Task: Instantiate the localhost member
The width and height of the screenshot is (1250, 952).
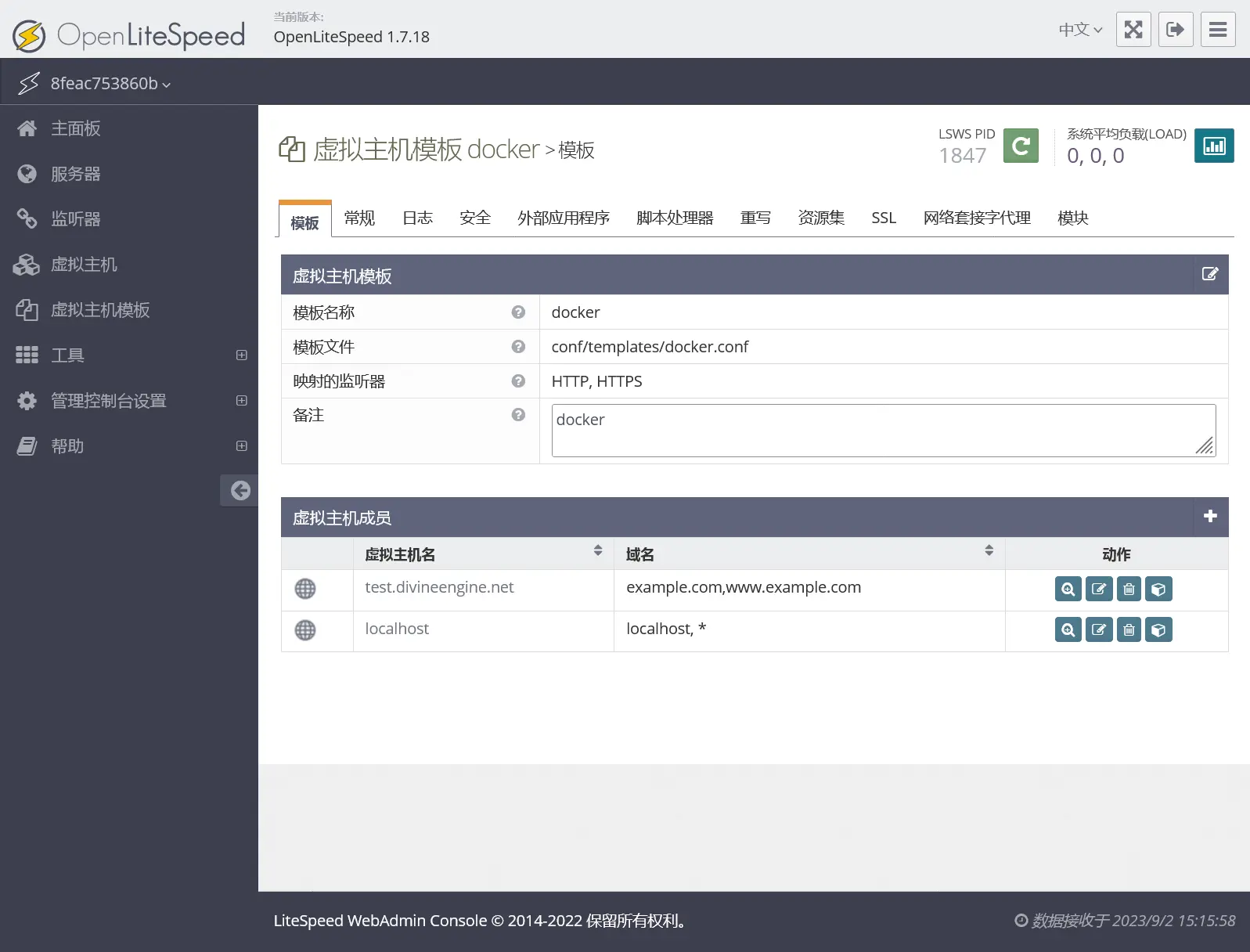Action: [x=1158, y=629]
